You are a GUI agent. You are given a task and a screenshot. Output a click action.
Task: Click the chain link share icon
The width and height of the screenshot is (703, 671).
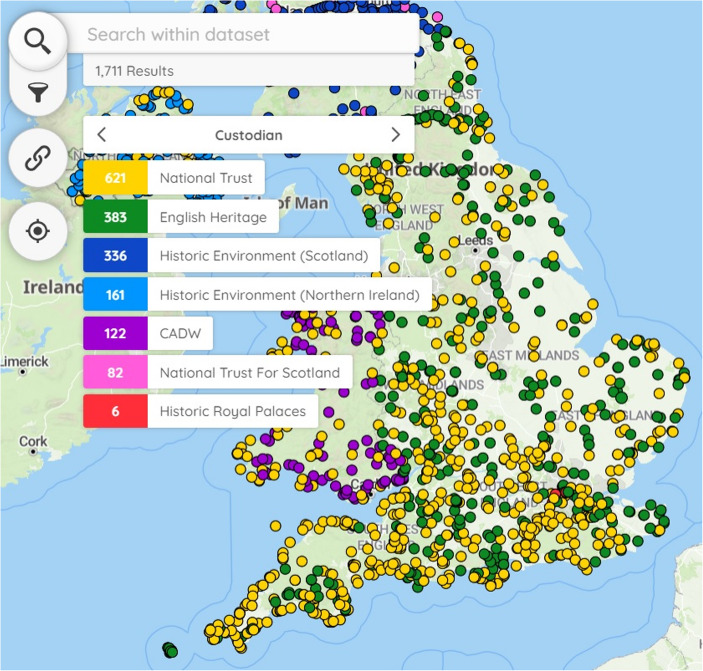tap(38, 158)
